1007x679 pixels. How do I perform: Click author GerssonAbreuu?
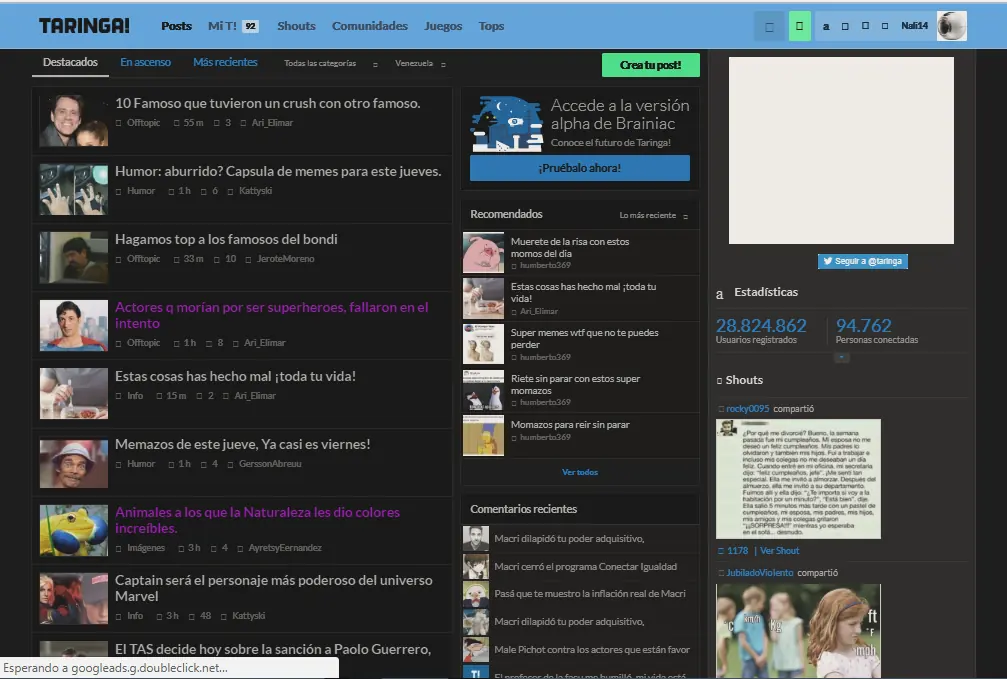point(270,464)
